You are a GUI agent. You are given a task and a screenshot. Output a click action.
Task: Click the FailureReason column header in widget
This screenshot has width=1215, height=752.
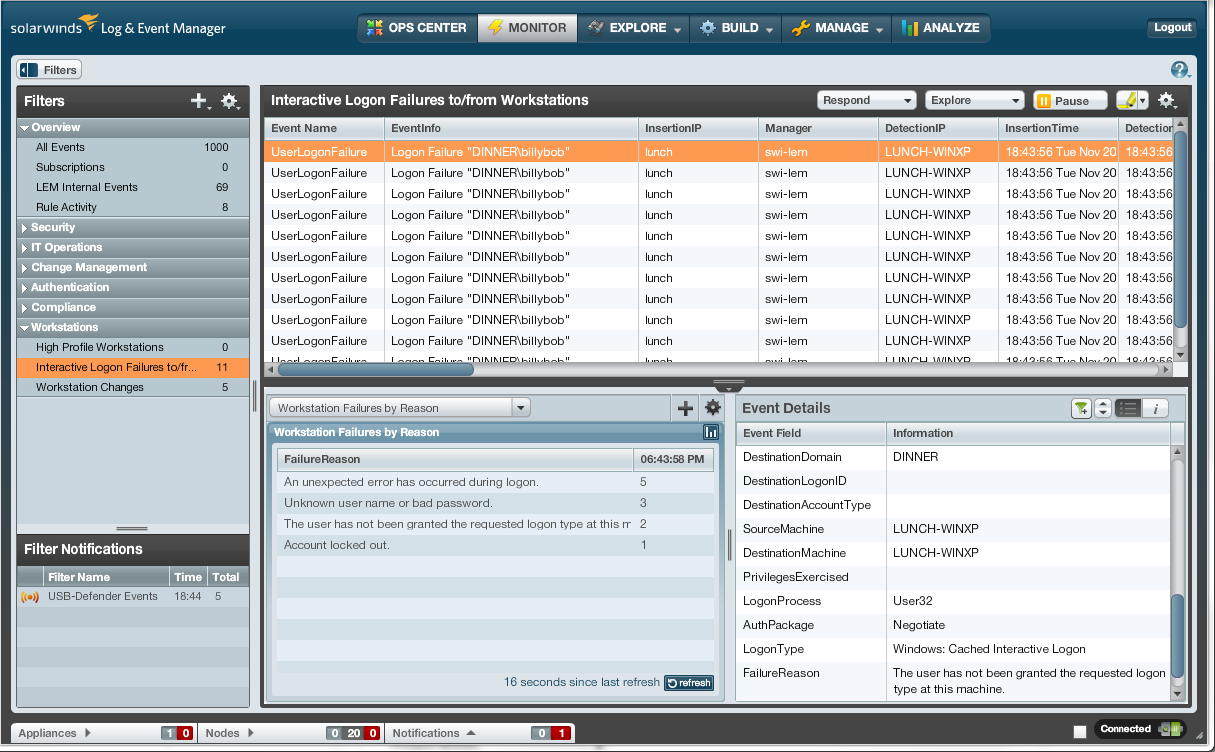pos(455,459)
